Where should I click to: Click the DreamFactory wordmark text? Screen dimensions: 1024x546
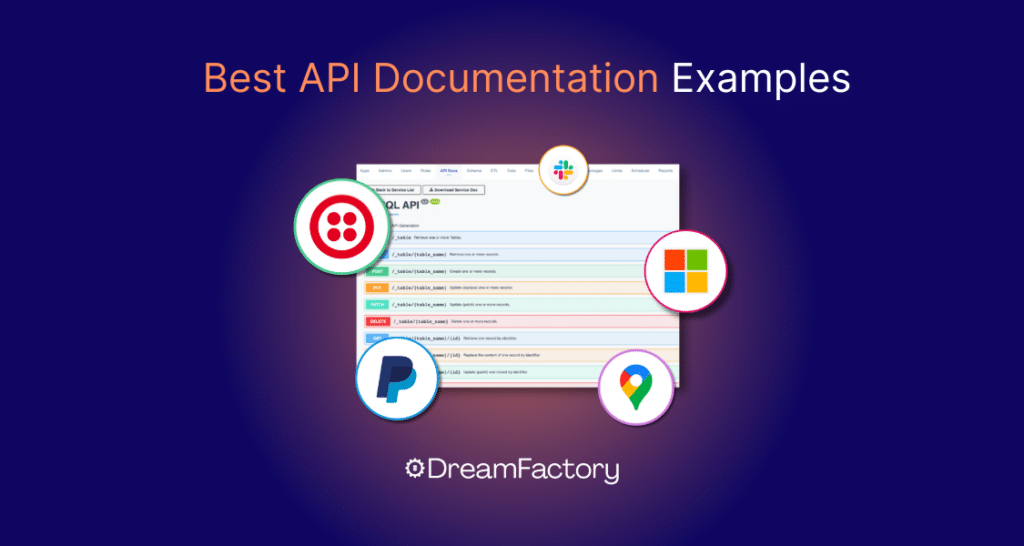(x=523, y=470)
